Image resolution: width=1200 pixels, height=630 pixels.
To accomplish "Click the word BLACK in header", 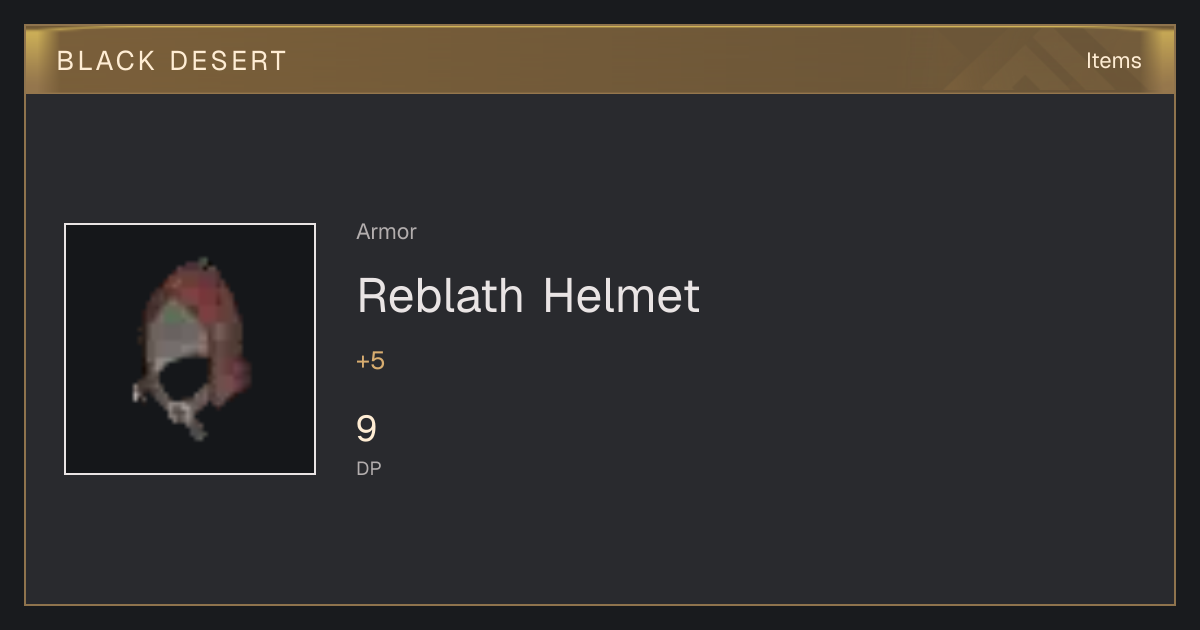I will tap(106, 61).
